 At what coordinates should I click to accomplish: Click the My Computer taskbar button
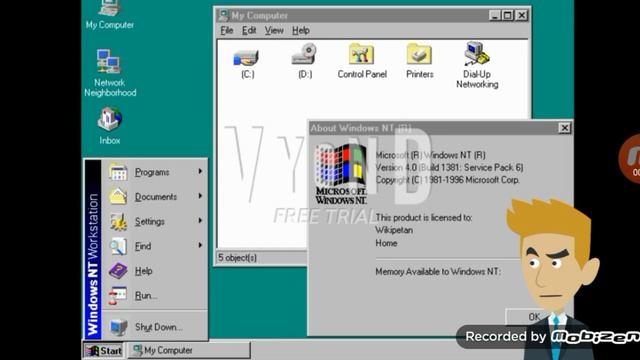(x=188, y=351)
